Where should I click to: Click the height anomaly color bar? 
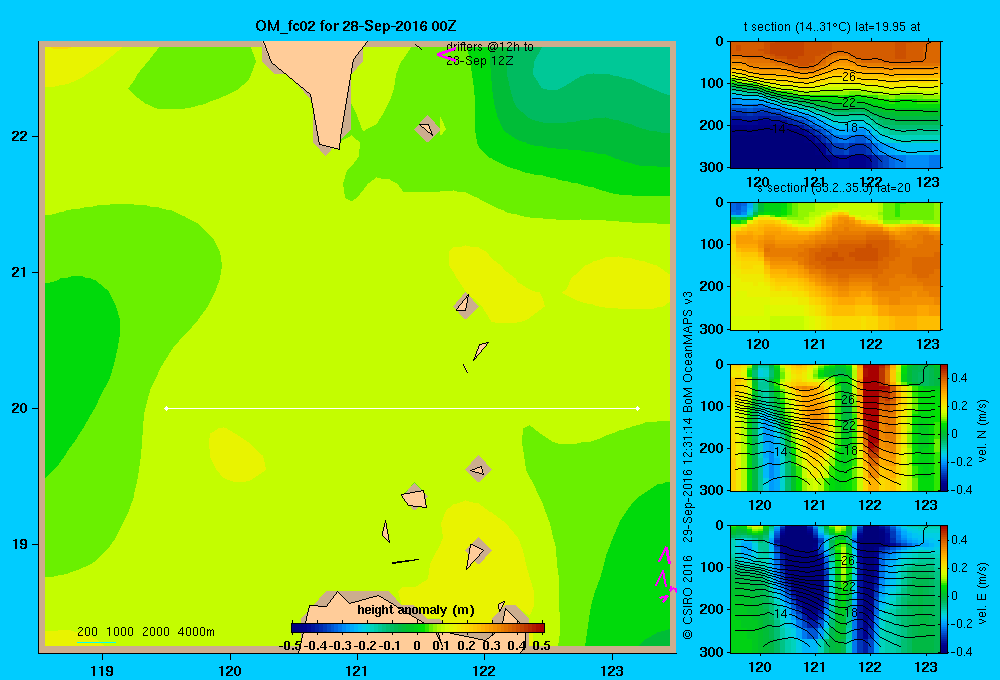point(417,628)
